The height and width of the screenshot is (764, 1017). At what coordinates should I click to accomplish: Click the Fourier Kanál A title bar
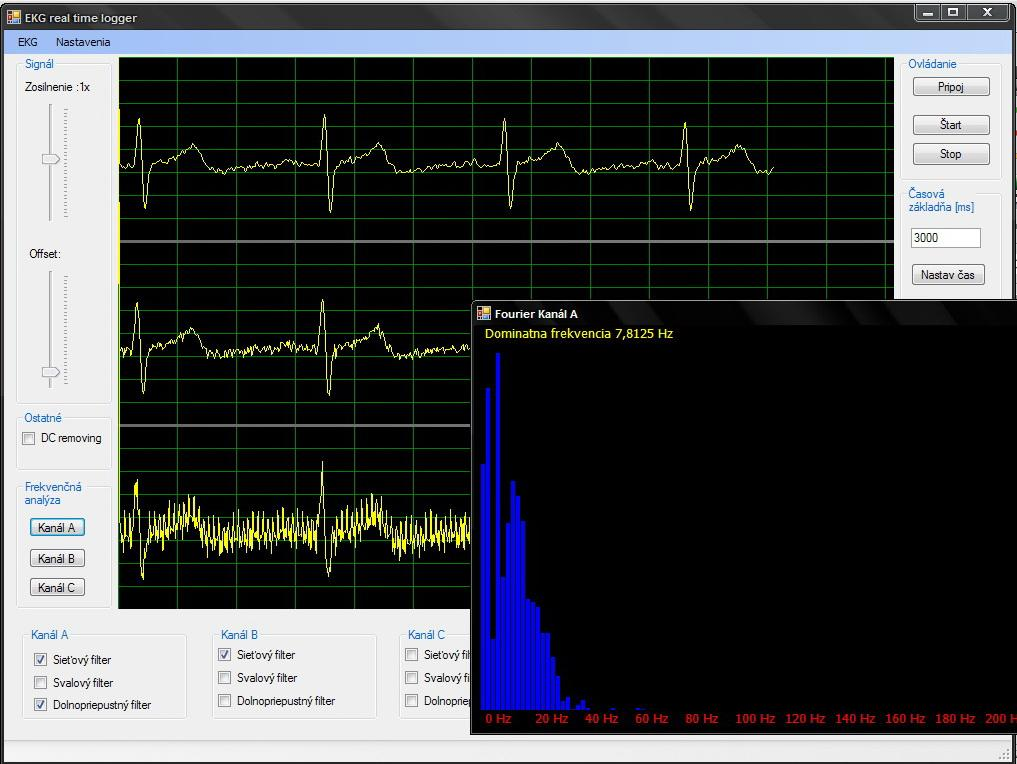[x=744, y=314]
